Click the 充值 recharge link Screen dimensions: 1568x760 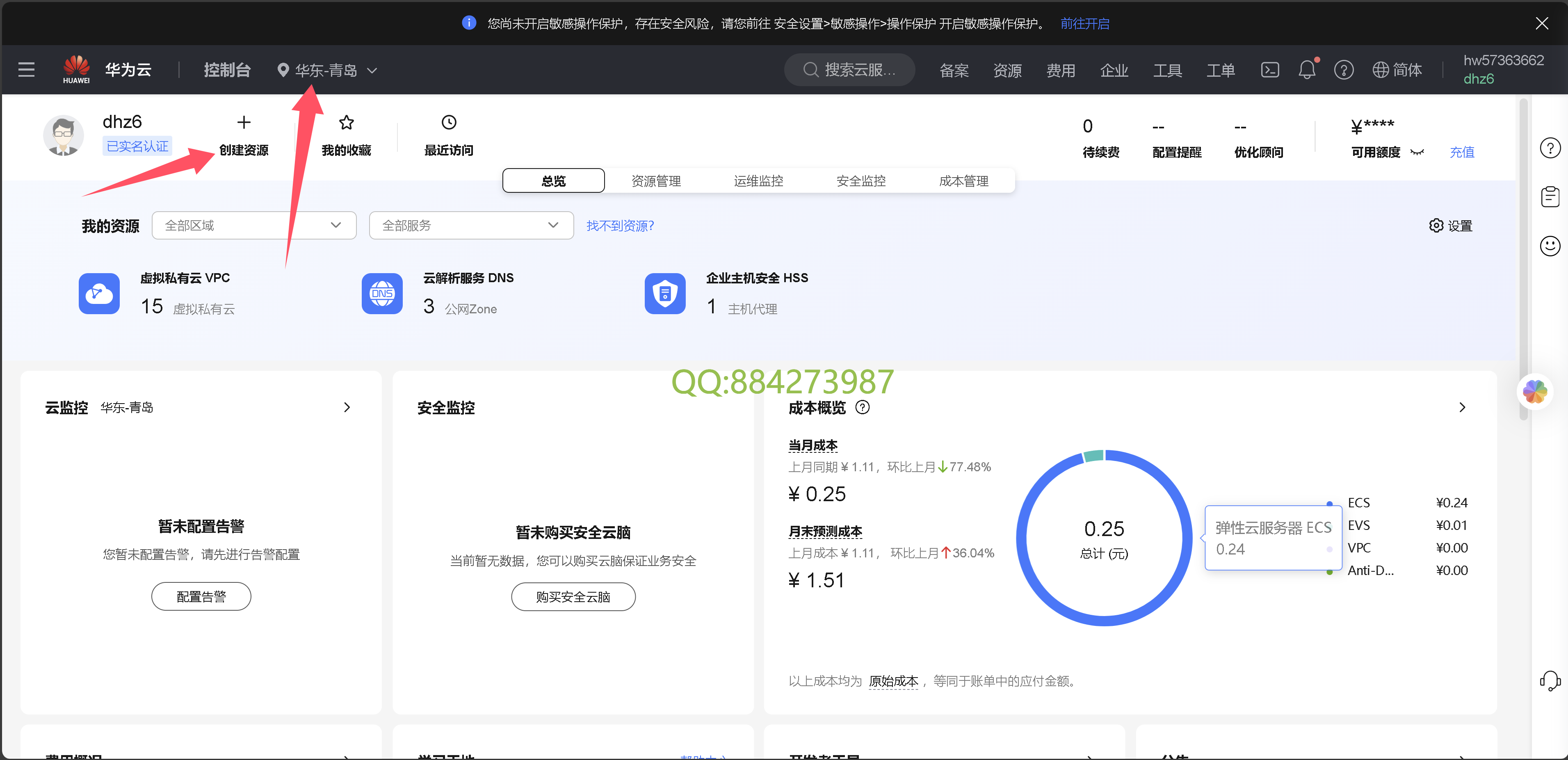pos(1461,152)
